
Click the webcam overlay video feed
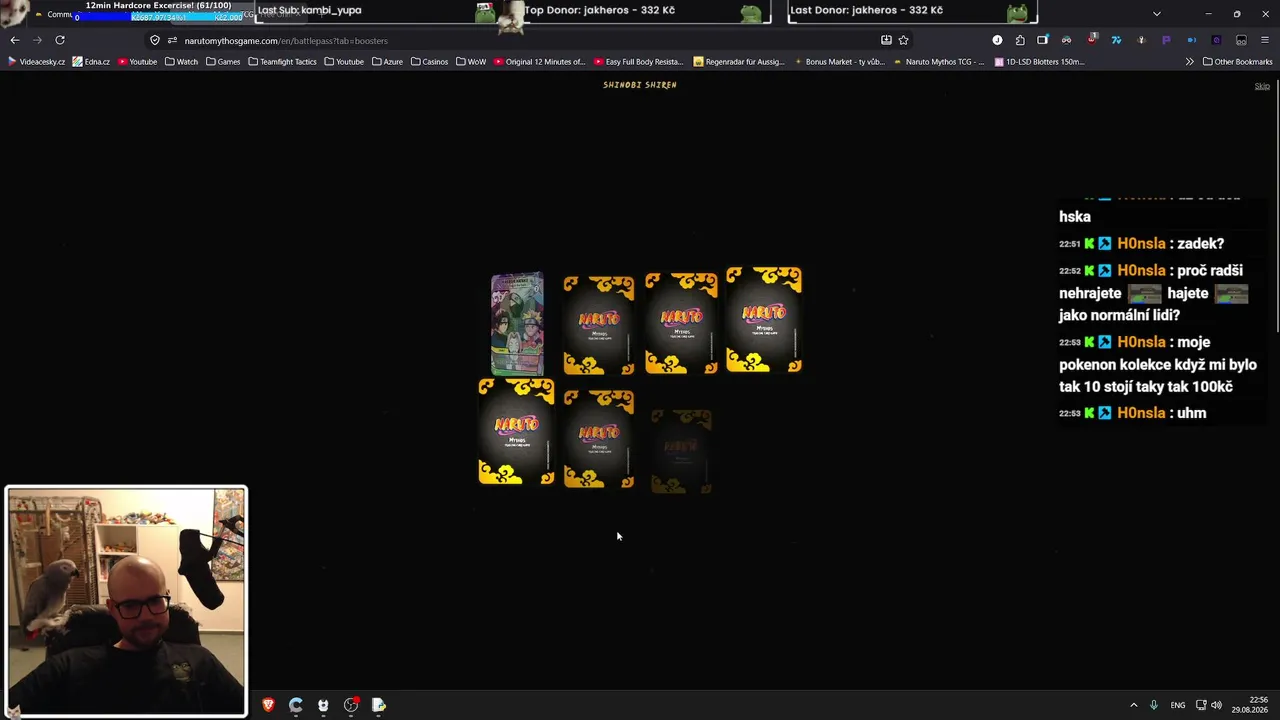[x=126, y=601]
